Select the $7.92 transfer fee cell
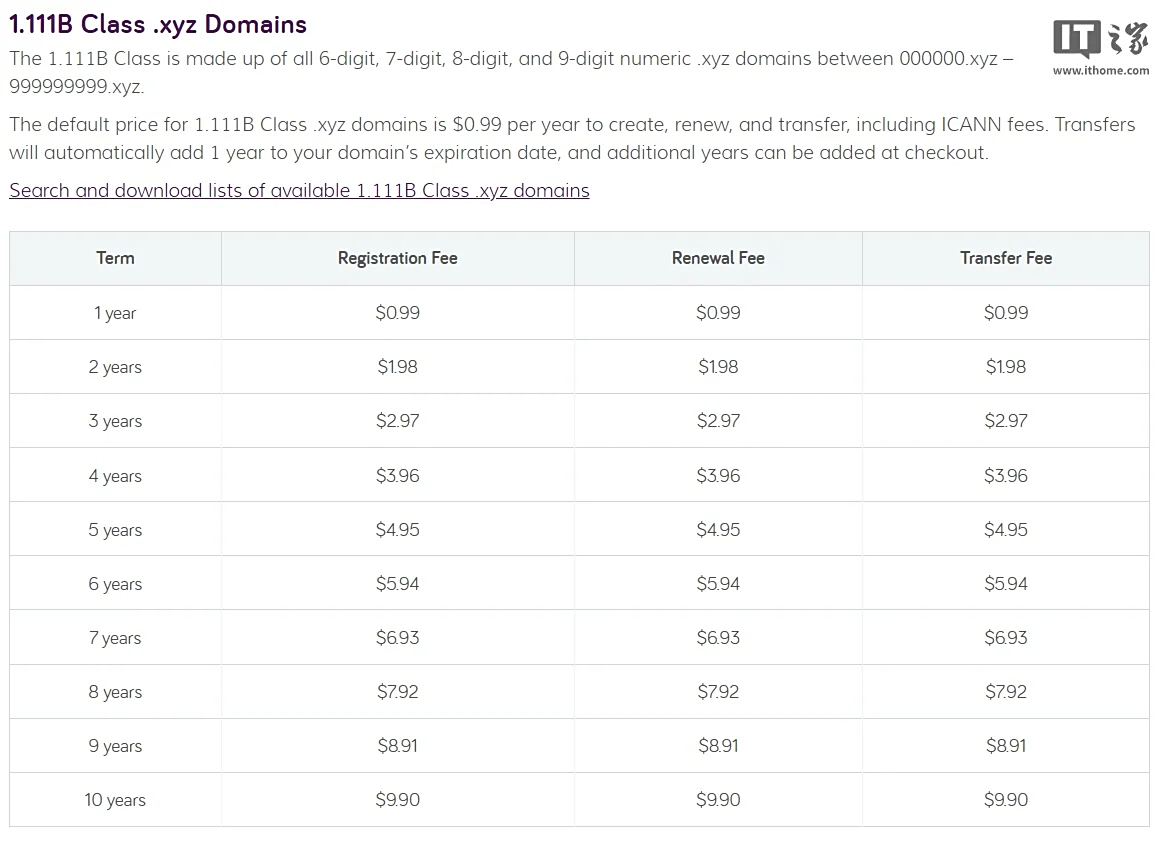 coord(1005,692)
